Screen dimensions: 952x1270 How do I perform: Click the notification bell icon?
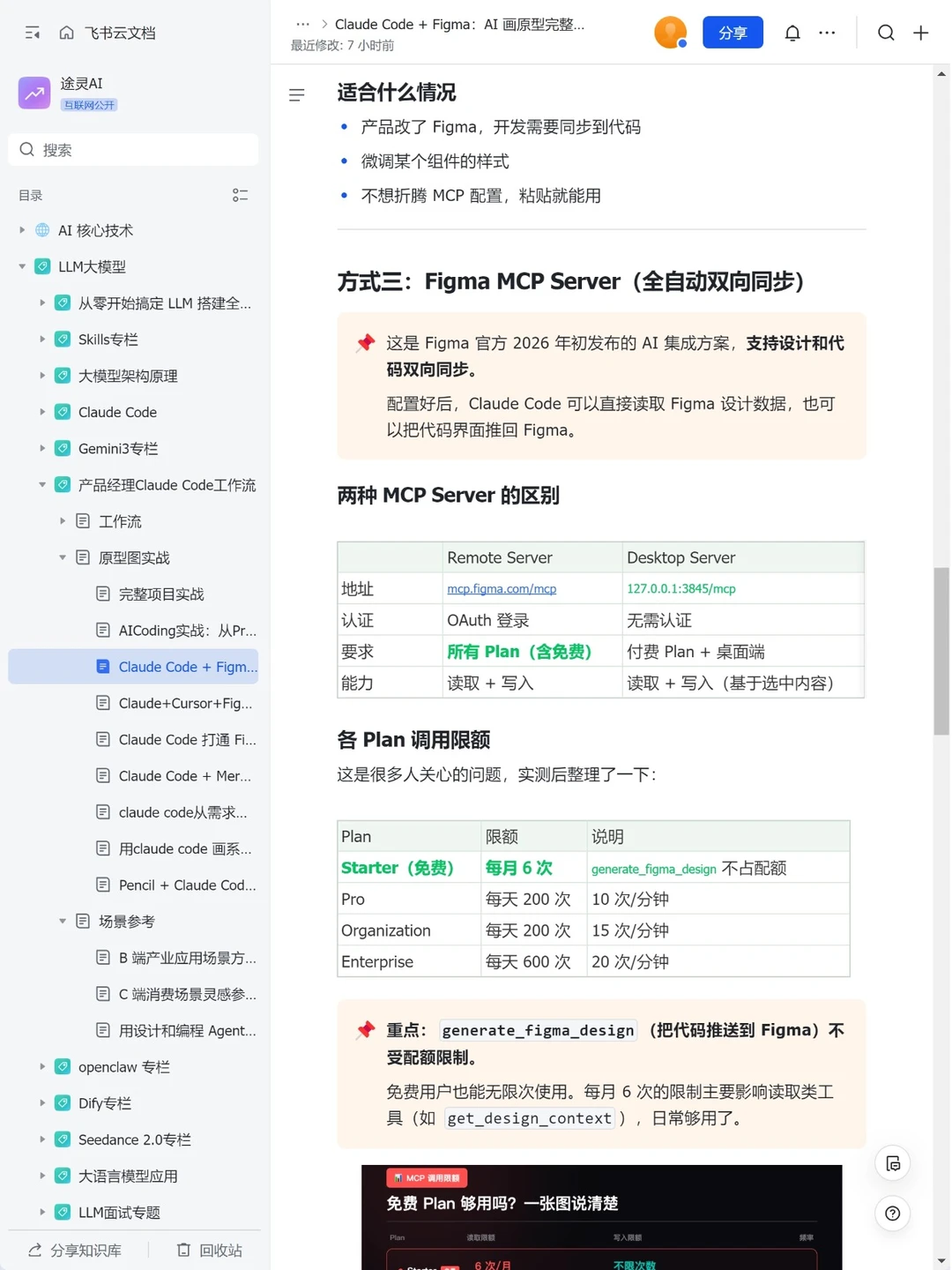792,33
